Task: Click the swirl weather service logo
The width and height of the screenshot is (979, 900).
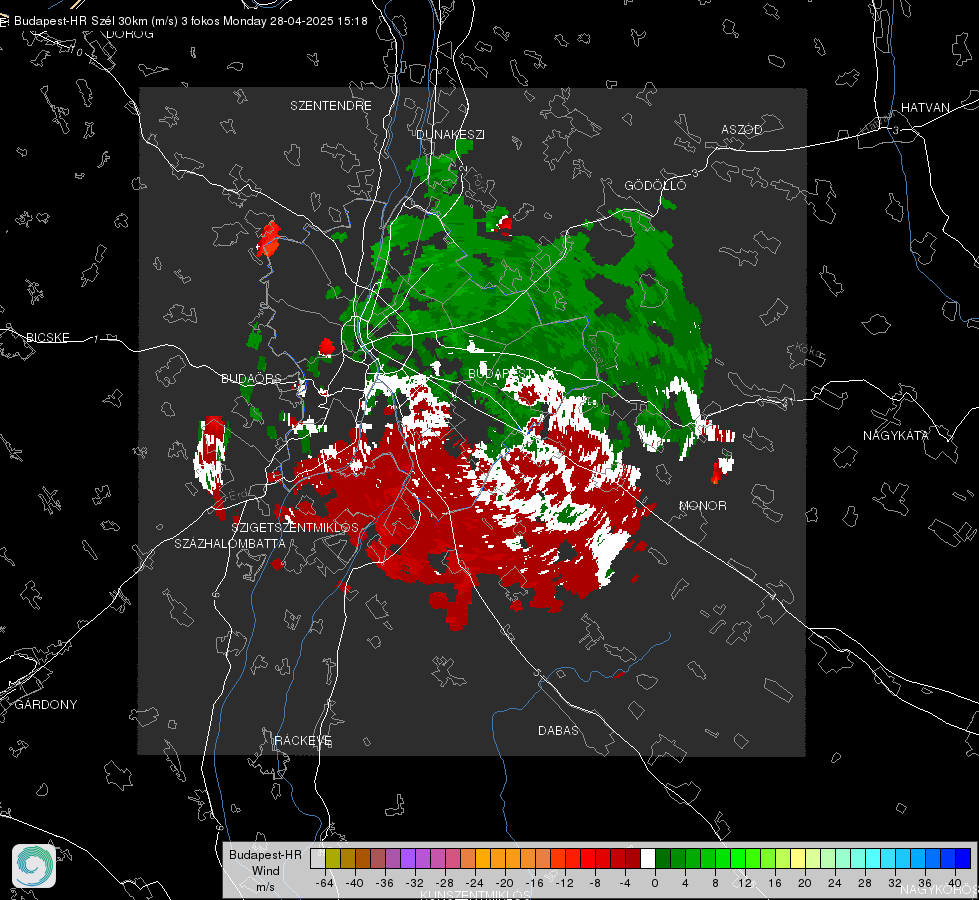Action: pos(34,866)
